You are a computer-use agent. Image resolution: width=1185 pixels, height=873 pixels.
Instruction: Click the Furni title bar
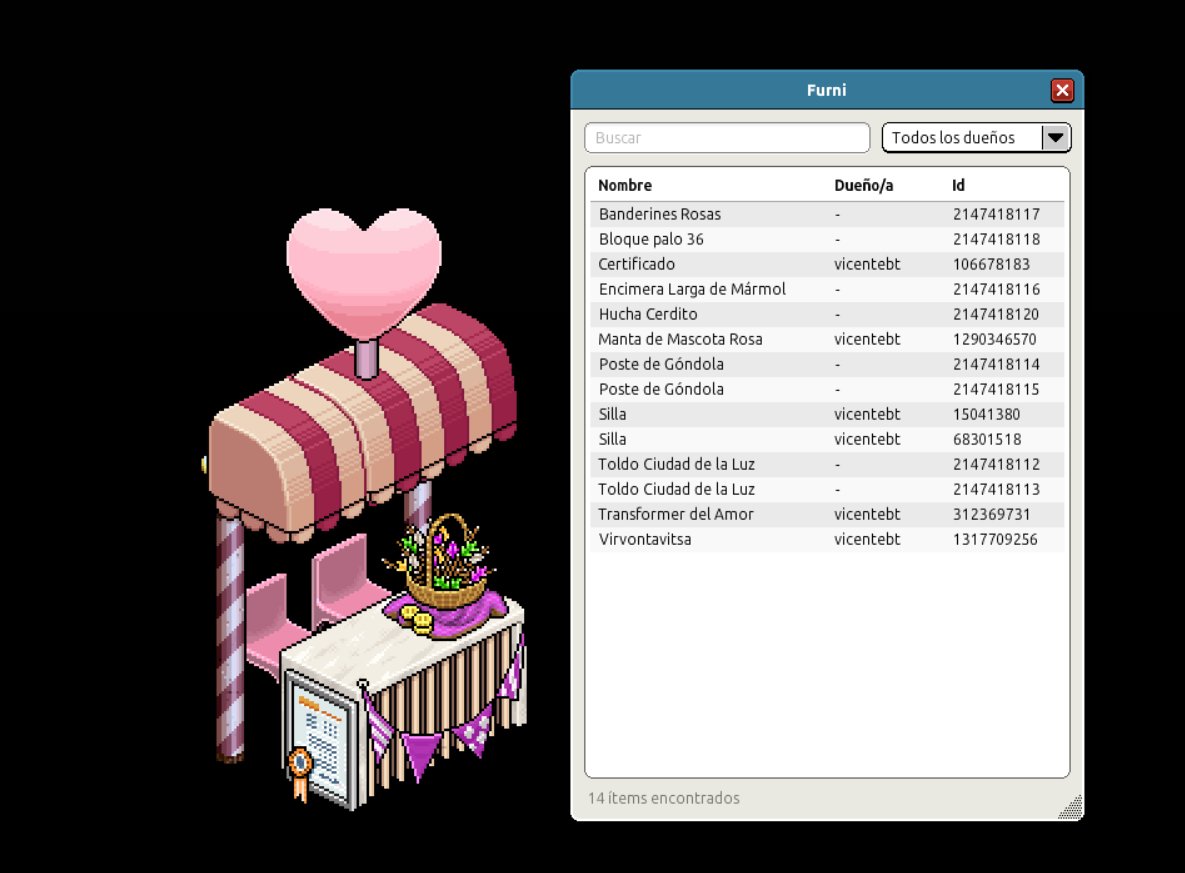[826, 90]
